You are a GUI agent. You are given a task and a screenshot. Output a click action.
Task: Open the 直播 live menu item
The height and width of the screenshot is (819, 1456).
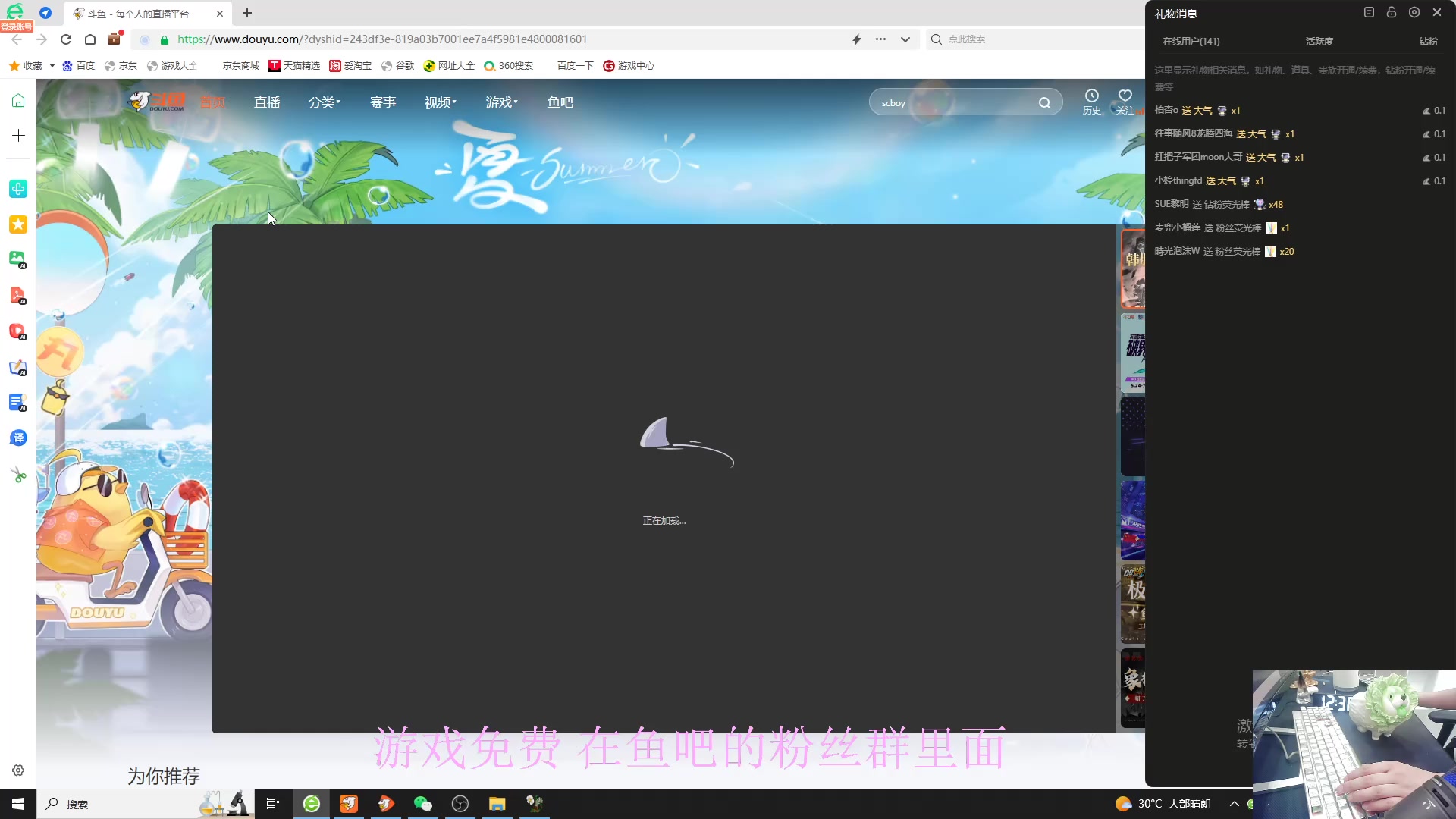[266, 102]
